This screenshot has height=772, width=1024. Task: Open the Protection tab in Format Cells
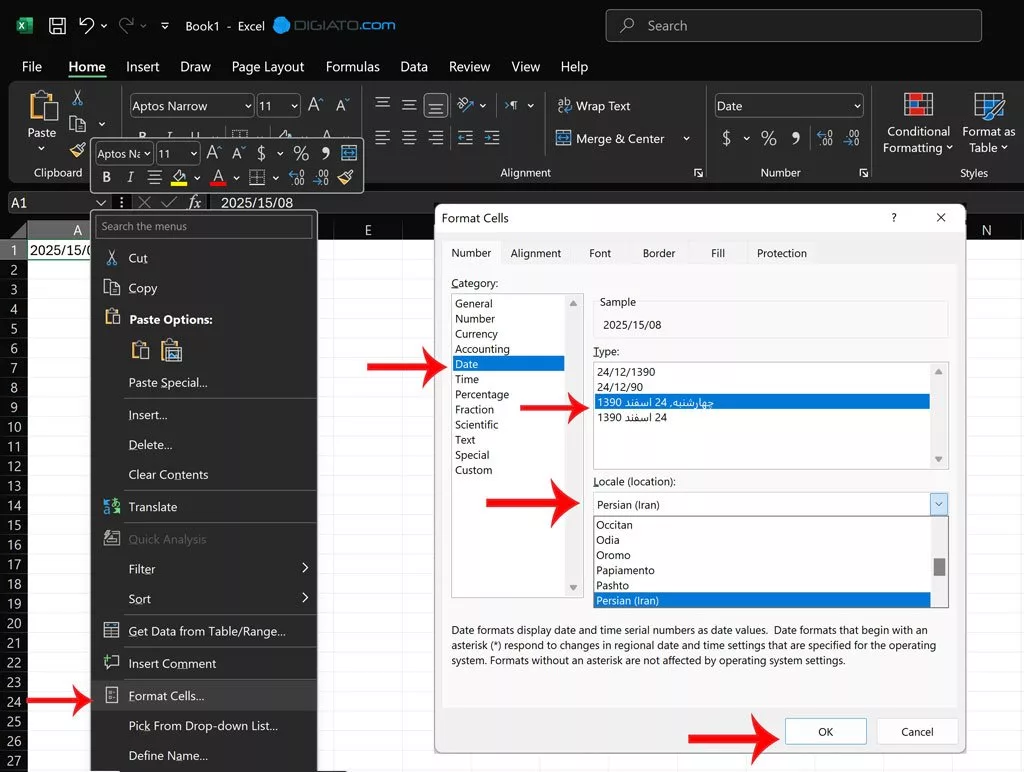782,253
